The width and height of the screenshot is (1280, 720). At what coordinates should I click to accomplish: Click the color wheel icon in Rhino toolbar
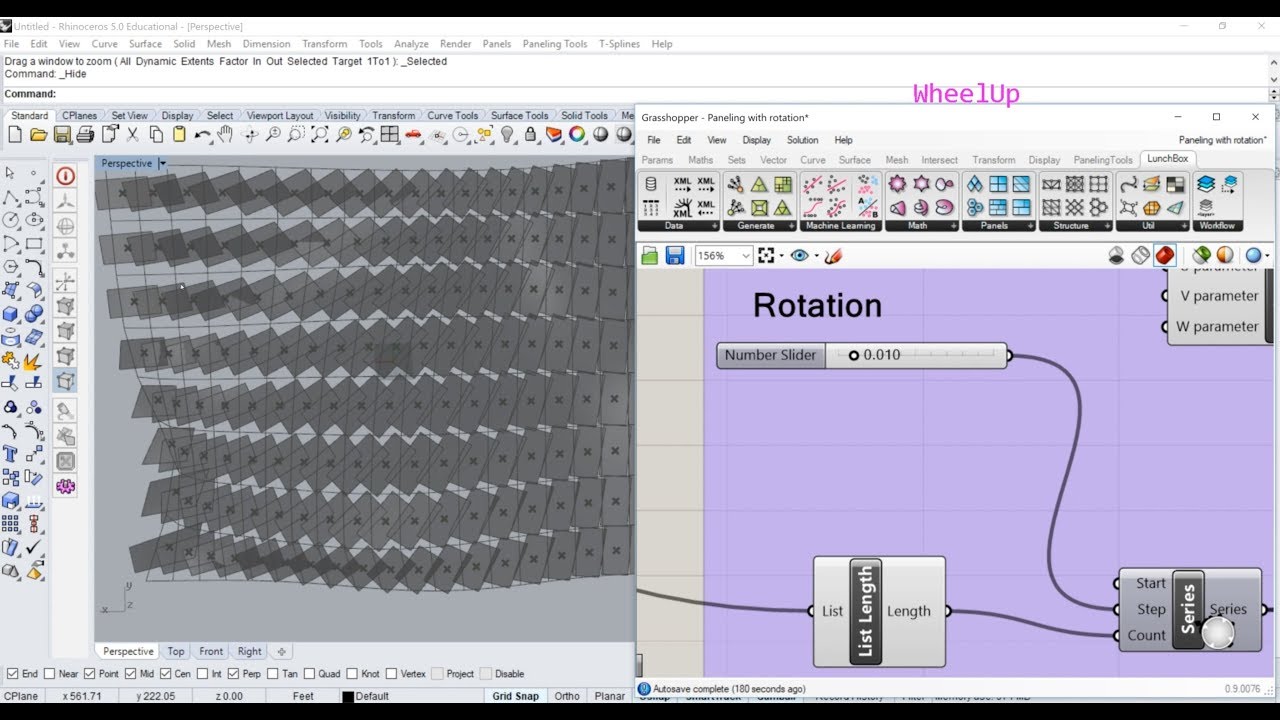pos(577,134)
